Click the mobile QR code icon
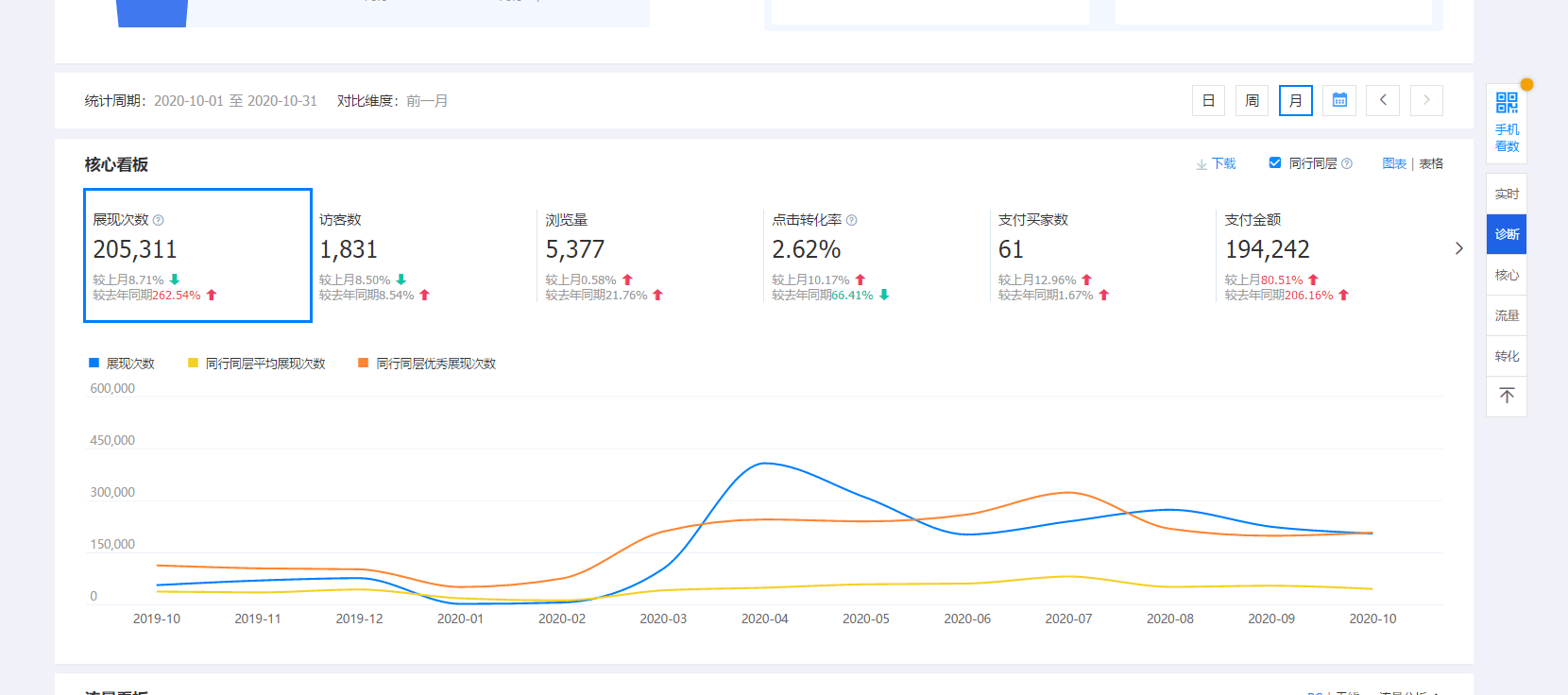This screenshot has height=695, width=1568. click(1507, 103)
